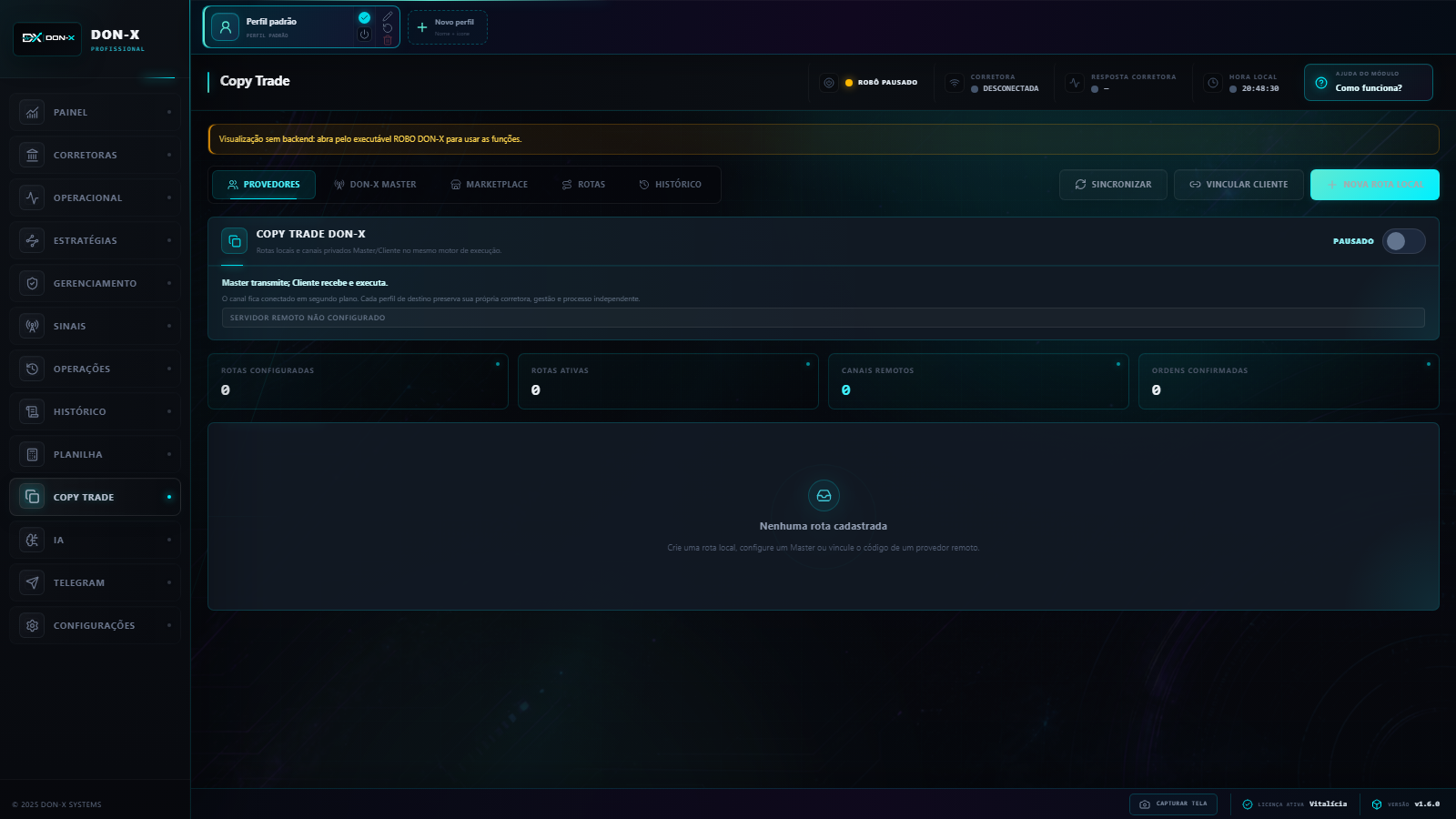This screenshot has height=819, width=1456.
Task: Click the Sincronizar button
Action: tap(1113, 185)
